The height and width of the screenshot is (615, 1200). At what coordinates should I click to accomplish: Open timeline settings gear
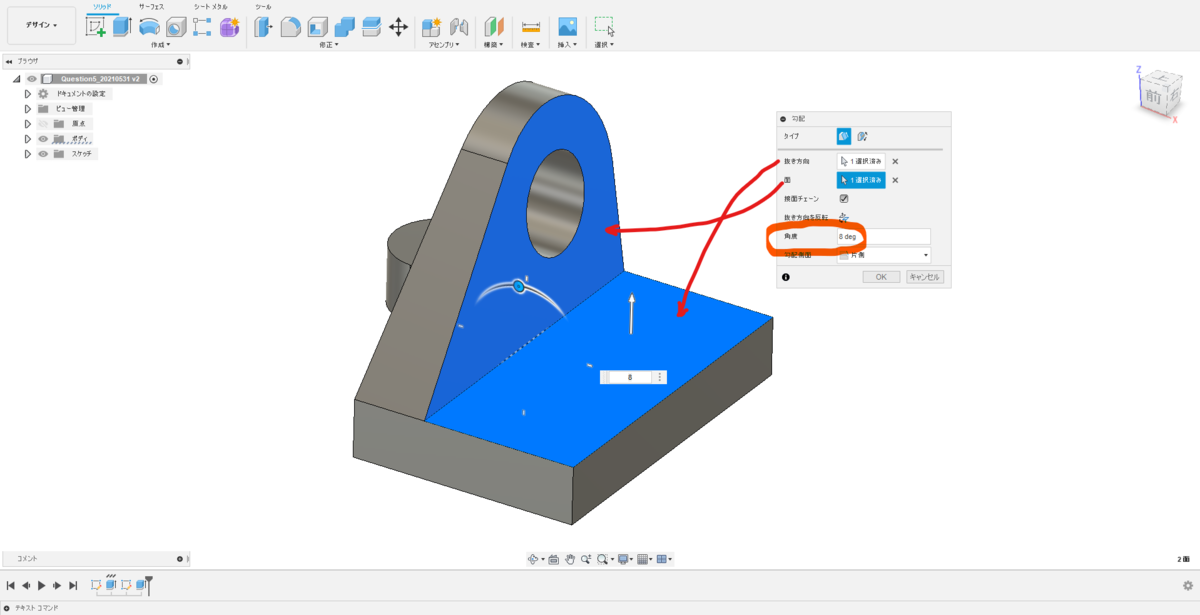(x=1188, y=585)
